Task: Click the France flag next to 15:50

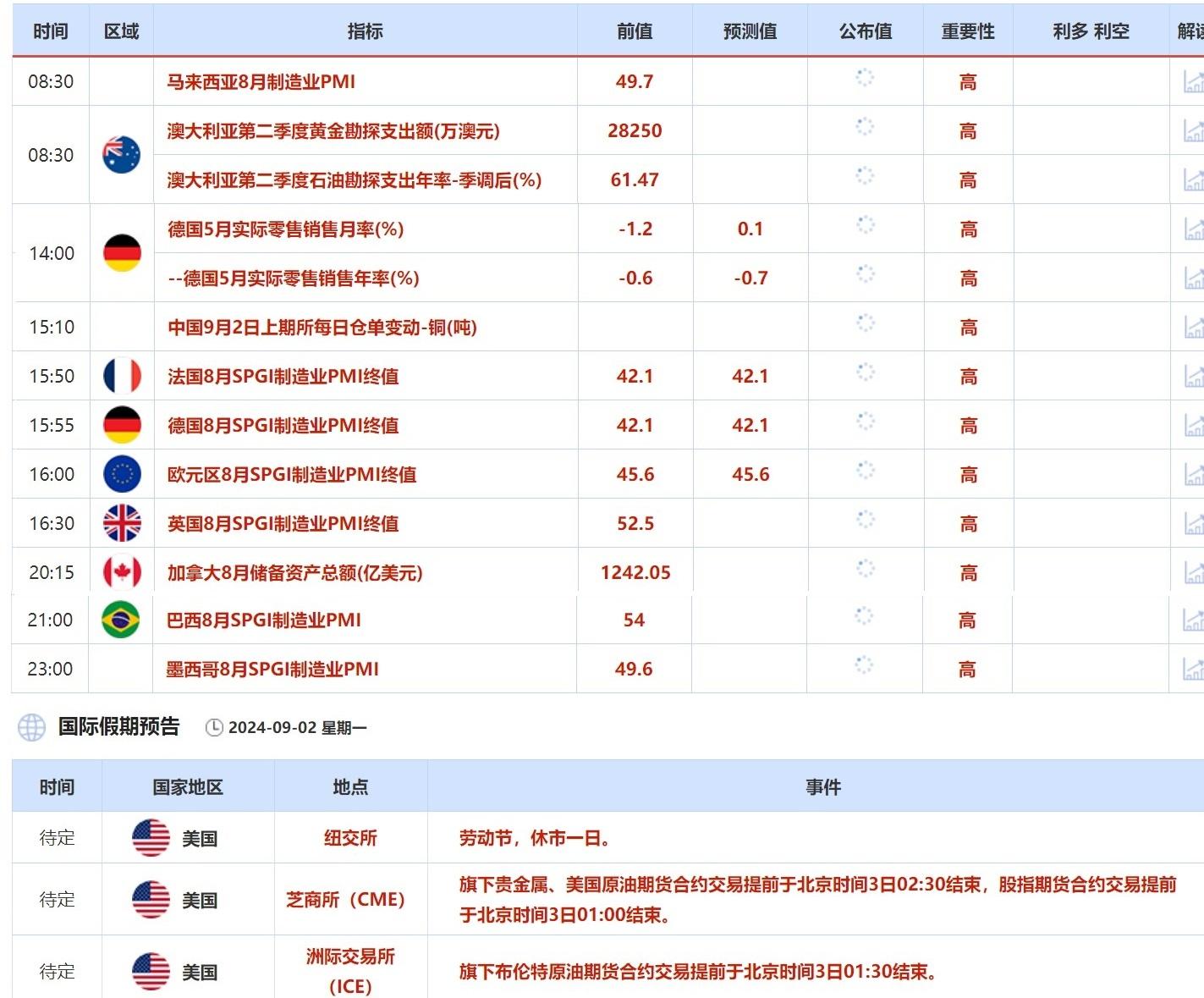Action: coord(121,376)
